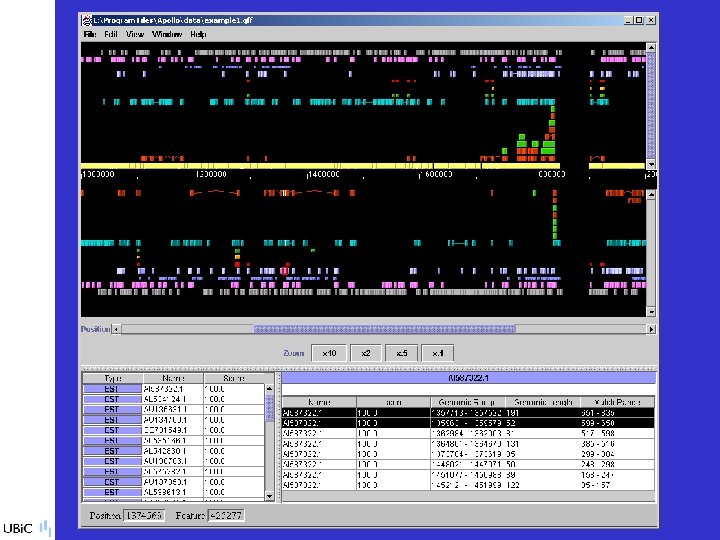Click the Position horizontal scrollbar thumb
The image size is (720, 540).
[384, 329]
